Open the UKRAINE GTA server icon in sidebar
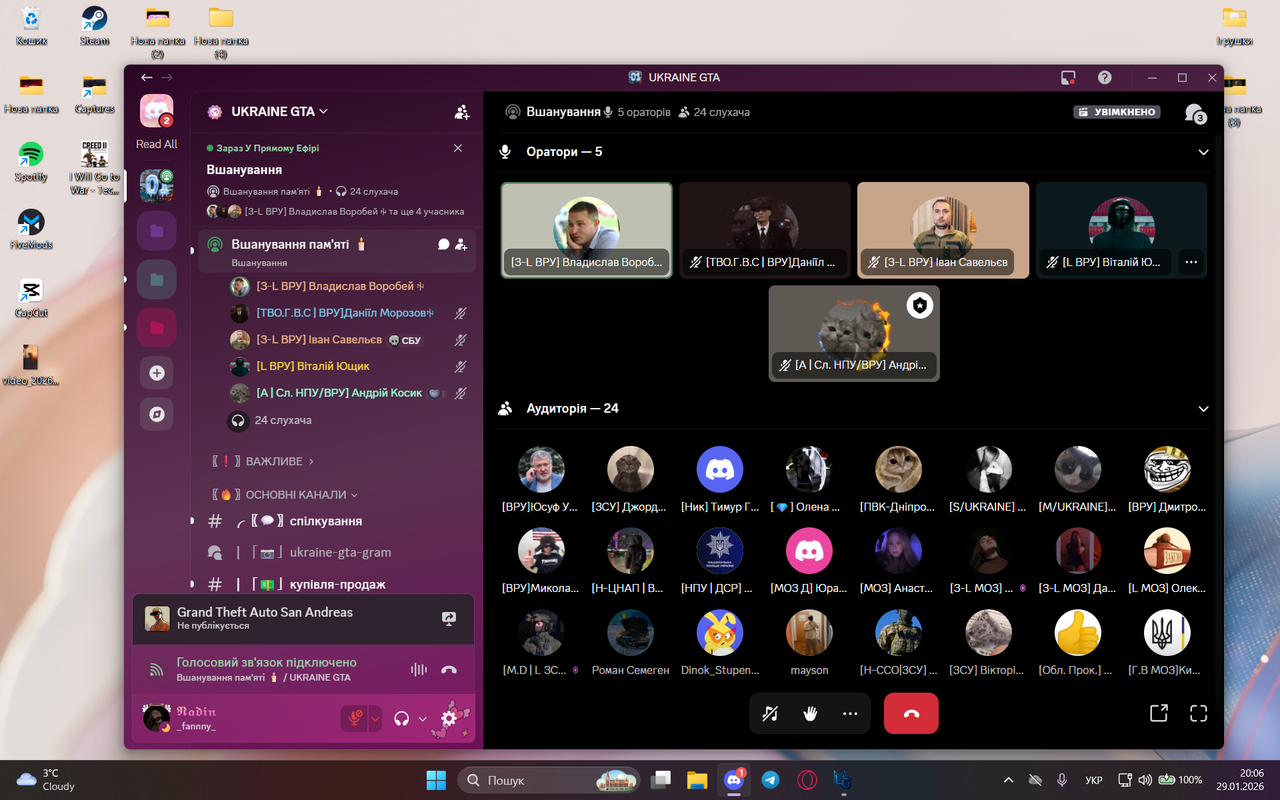Image resolution: width=1280 pixels, height=800 pixels. [157, 186]
